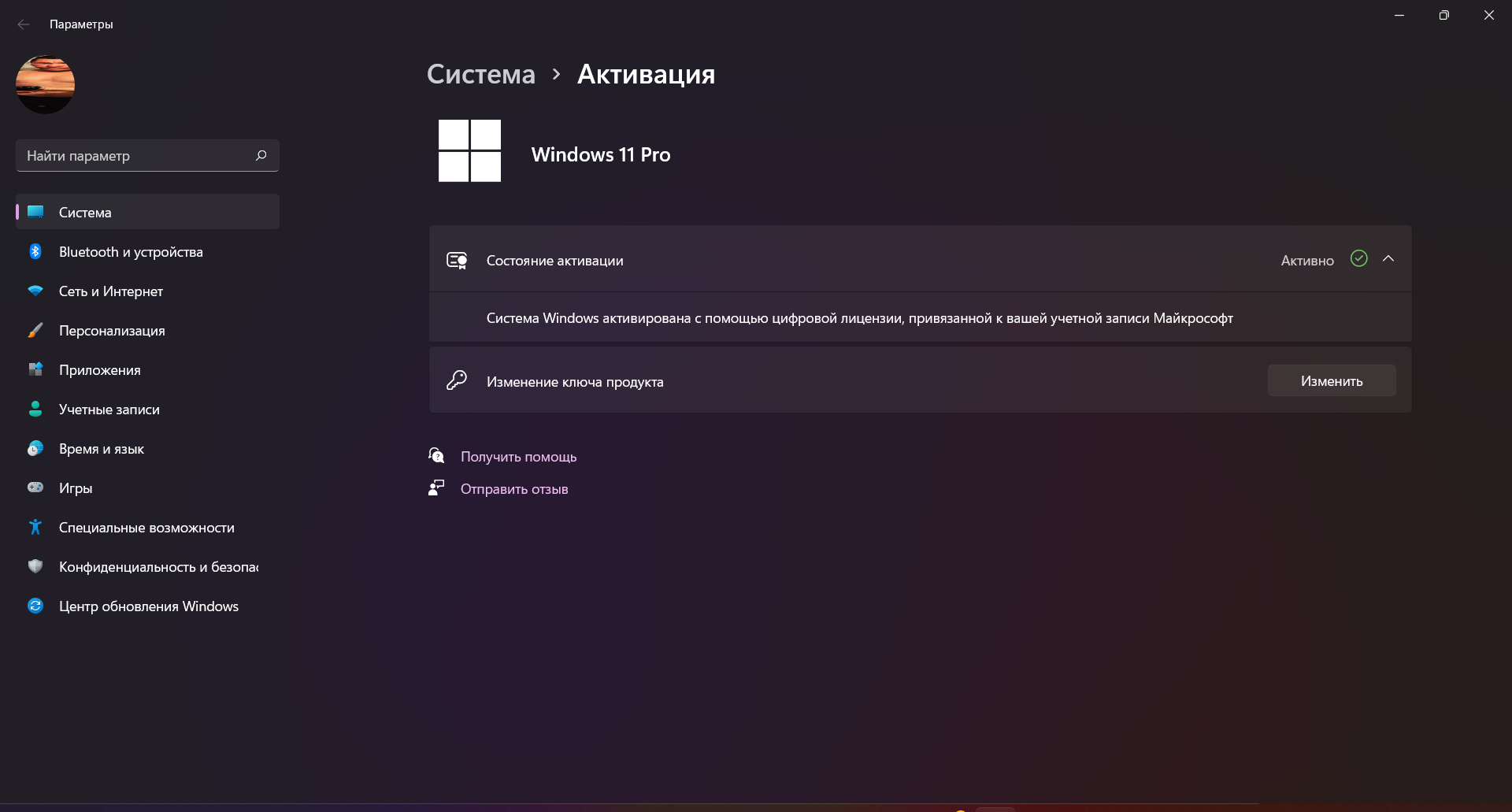Viewport: 1512px width, 812px height.
Task: Click the 'Активно' status text
Action: pos(1307,261)
